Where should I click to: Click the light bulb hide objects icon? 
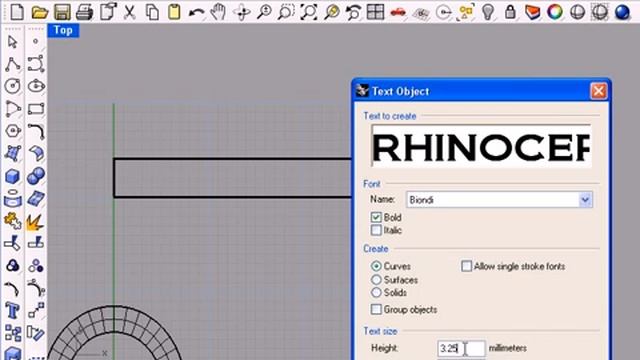tap(488, 11)
